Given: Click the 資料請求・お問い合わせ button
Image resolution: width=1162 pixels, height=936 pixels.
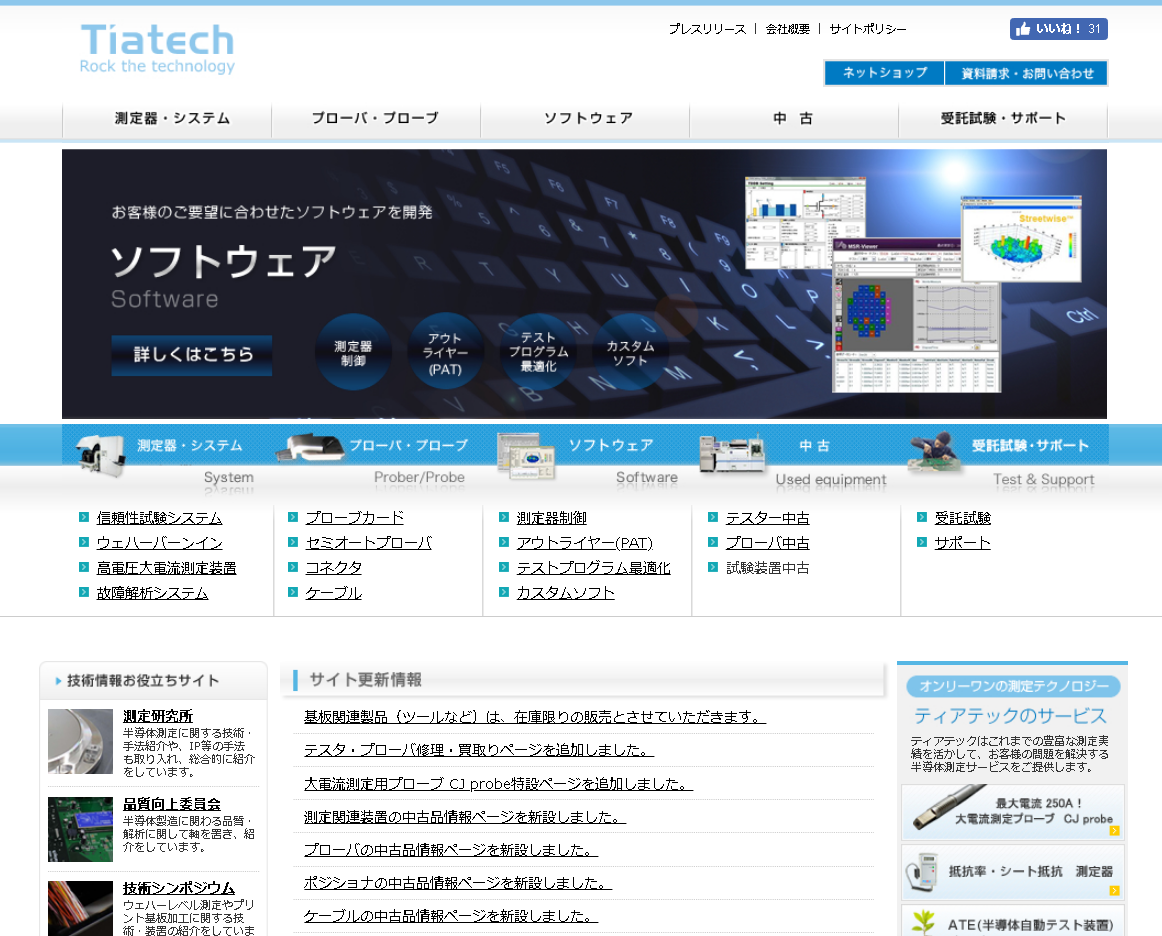Looking at the screenshot, I should (1027, 72).
